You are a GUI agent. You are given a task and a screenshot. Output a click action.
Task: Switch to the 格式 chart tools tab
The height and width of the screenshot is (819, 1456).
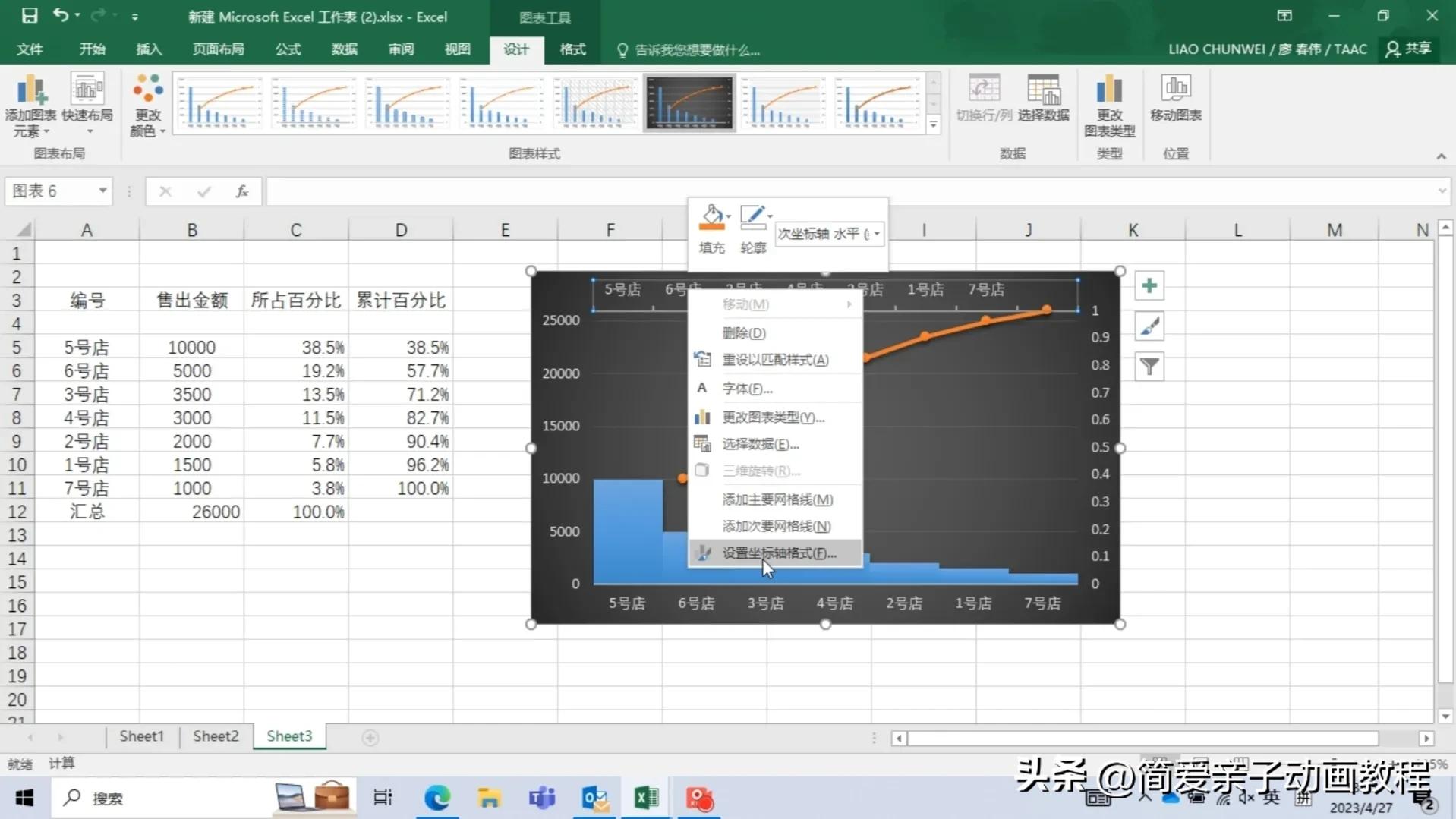572,49
